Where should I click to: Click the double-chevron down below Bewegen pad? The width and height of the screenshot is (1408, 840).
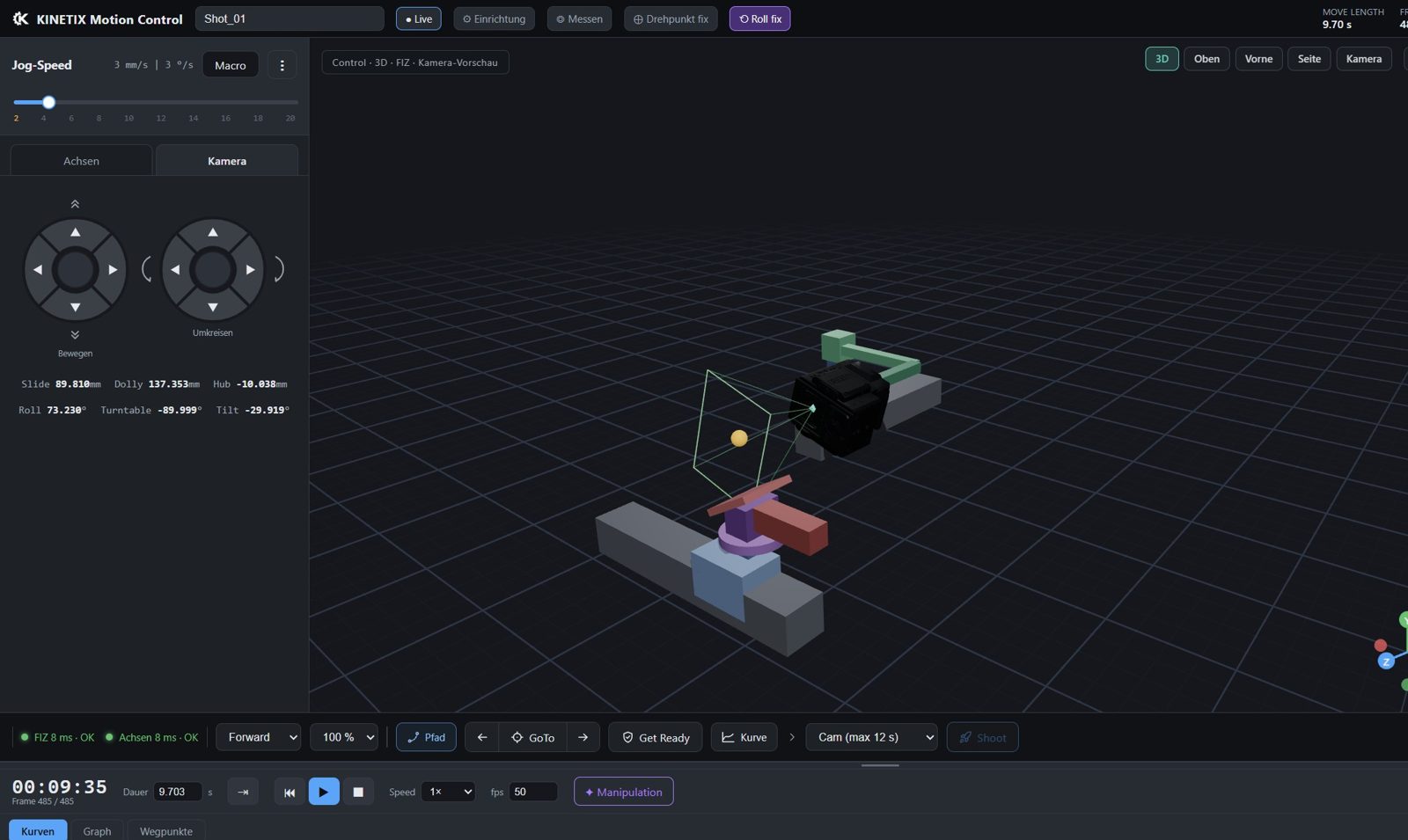pos(75,334)
